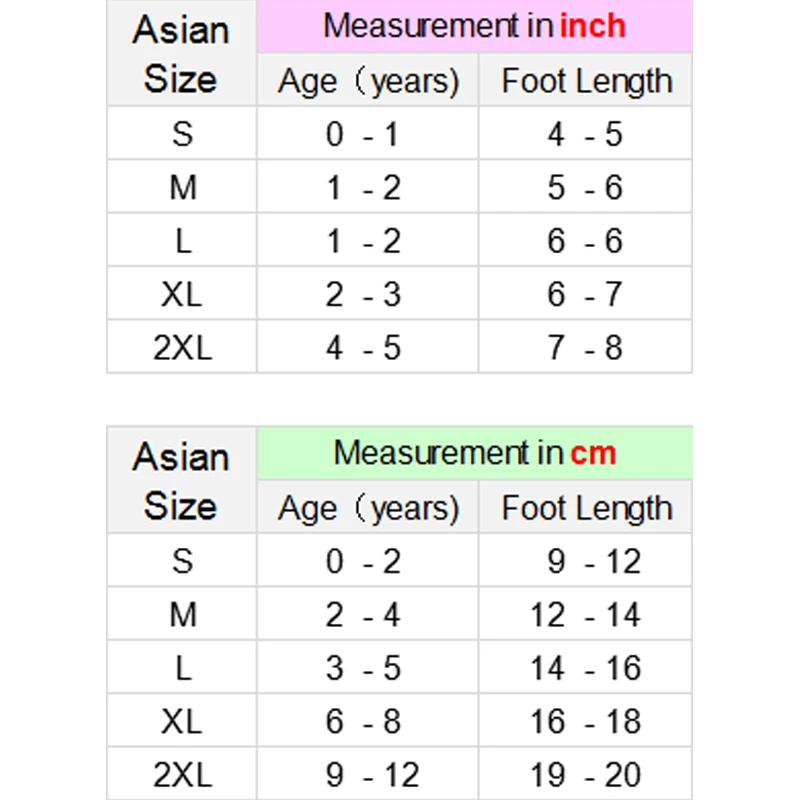
Task: Click the '9 - 12' foot length cm cell for S
Action: [586, 561]
